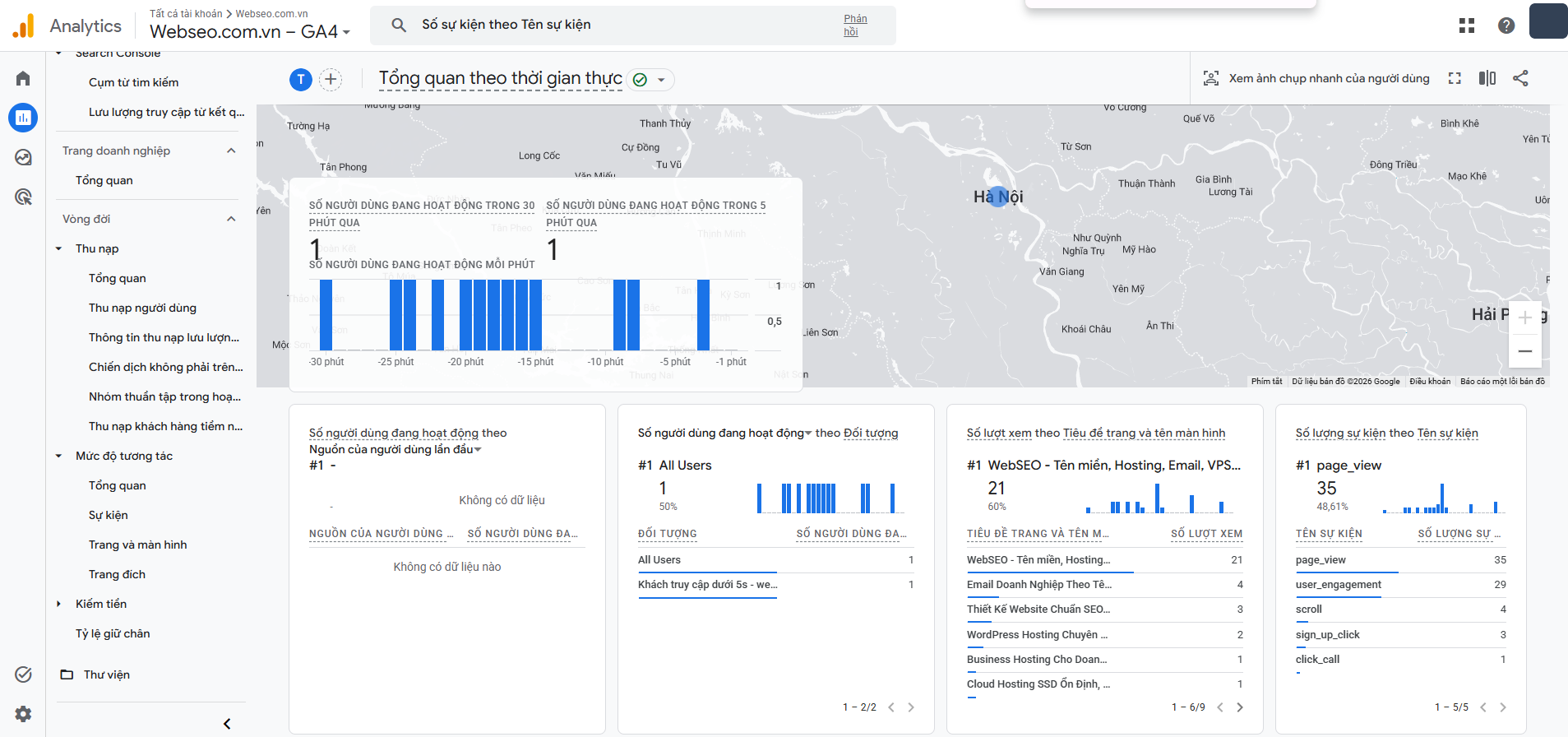Zoom out on the map
This screenshot has height=737, width=1568.
point(1525,351)
